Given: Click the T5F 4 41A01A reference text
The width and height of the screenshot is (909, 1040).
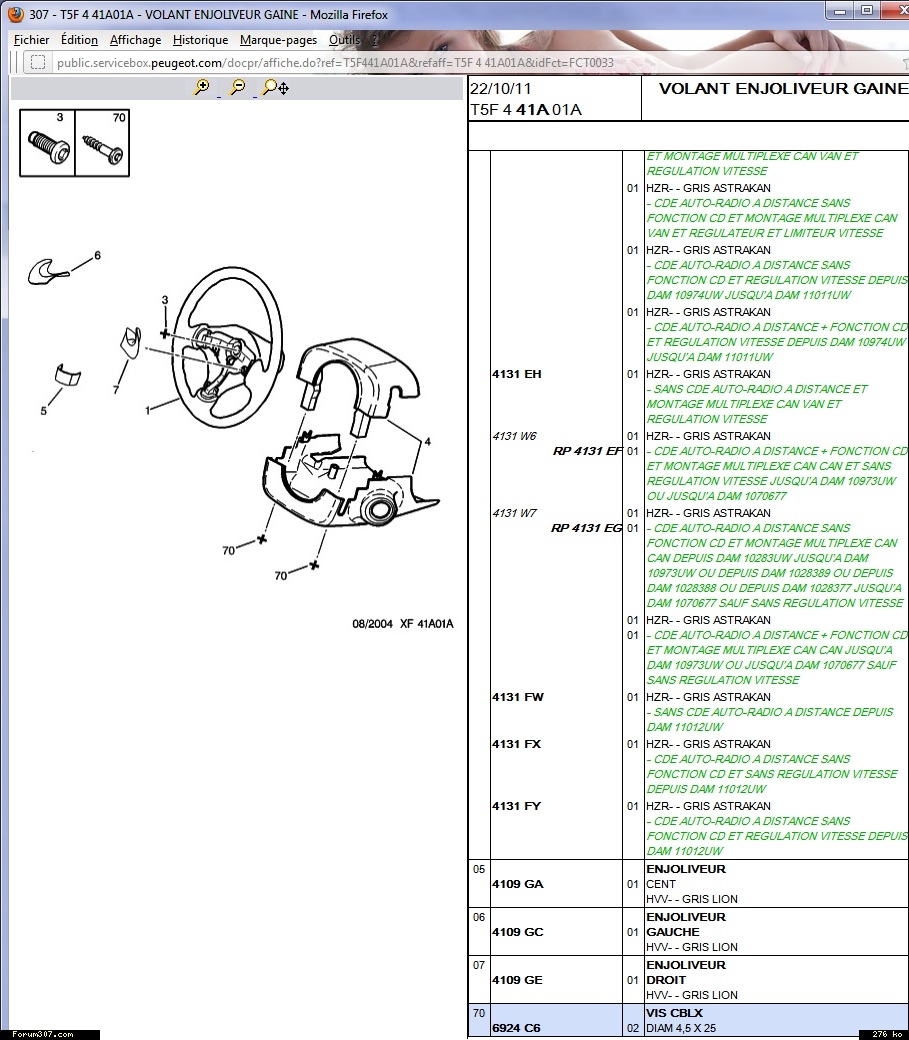Looking at the screenshot, I should coord(525,109).
